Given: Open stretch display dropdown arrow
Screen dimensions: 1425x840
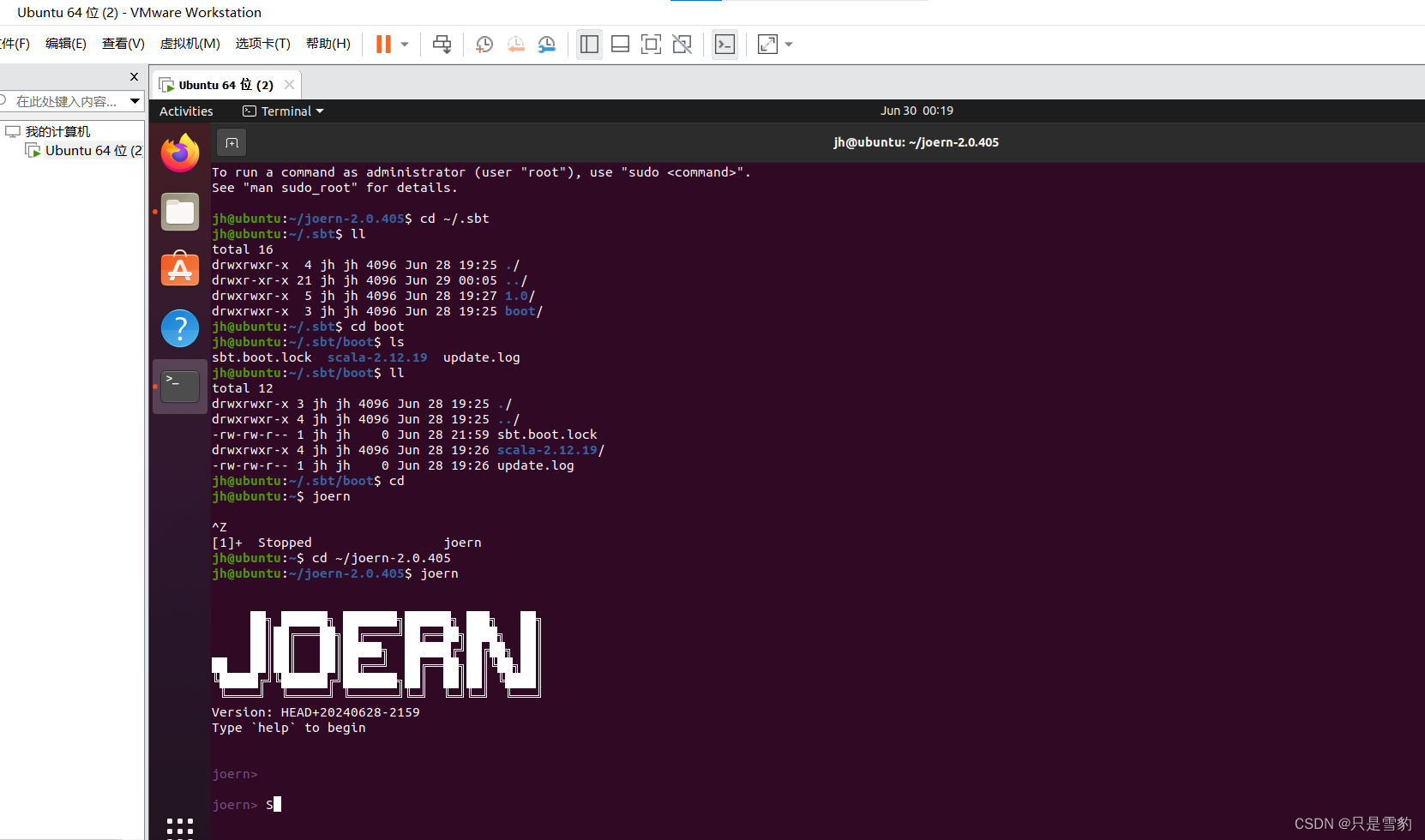Looking at the screenshot, I should pos(789,45).
